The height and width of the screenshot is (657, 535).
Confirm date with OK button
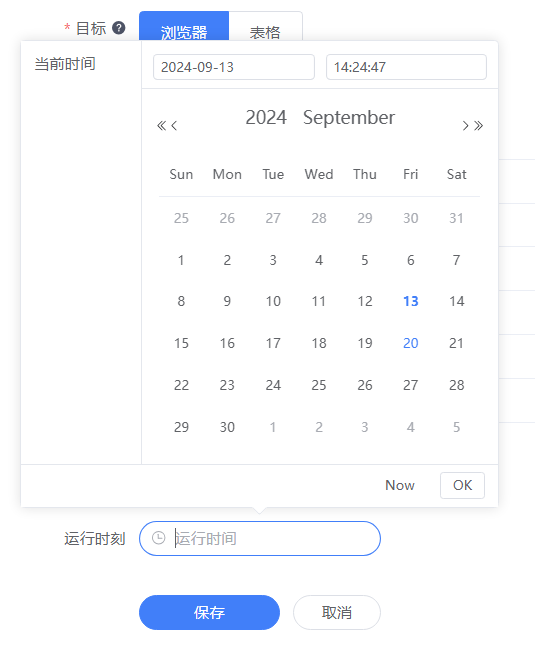tap(462, 485)
